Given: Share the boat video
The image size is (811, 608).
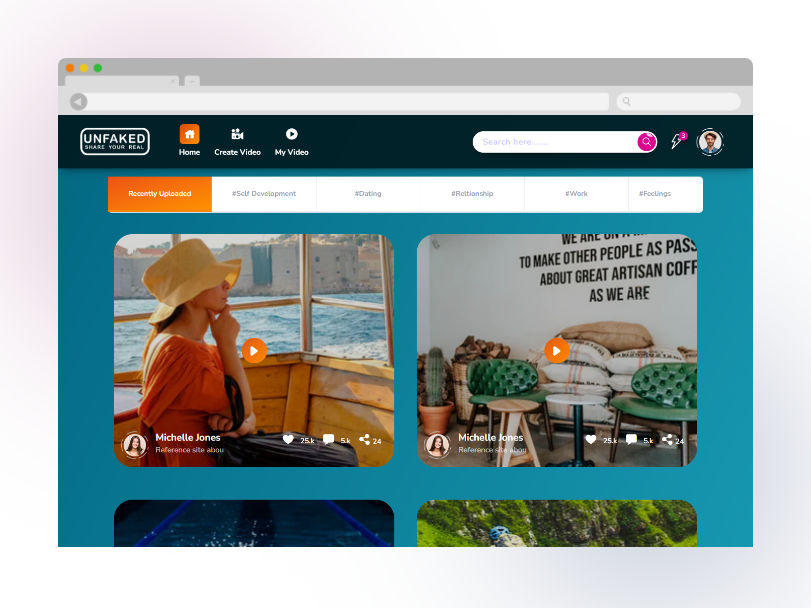Looking at the screenshot, I should pos(364,439).
